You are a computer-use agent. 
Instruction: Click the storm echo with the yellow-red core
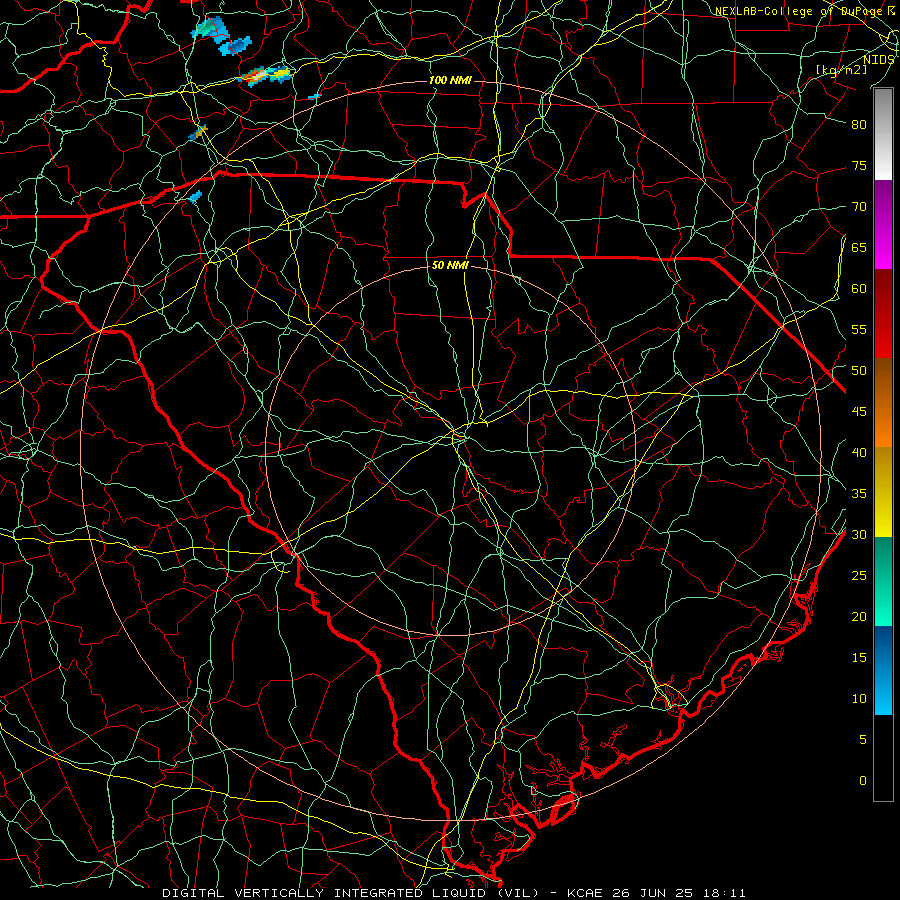266,75
